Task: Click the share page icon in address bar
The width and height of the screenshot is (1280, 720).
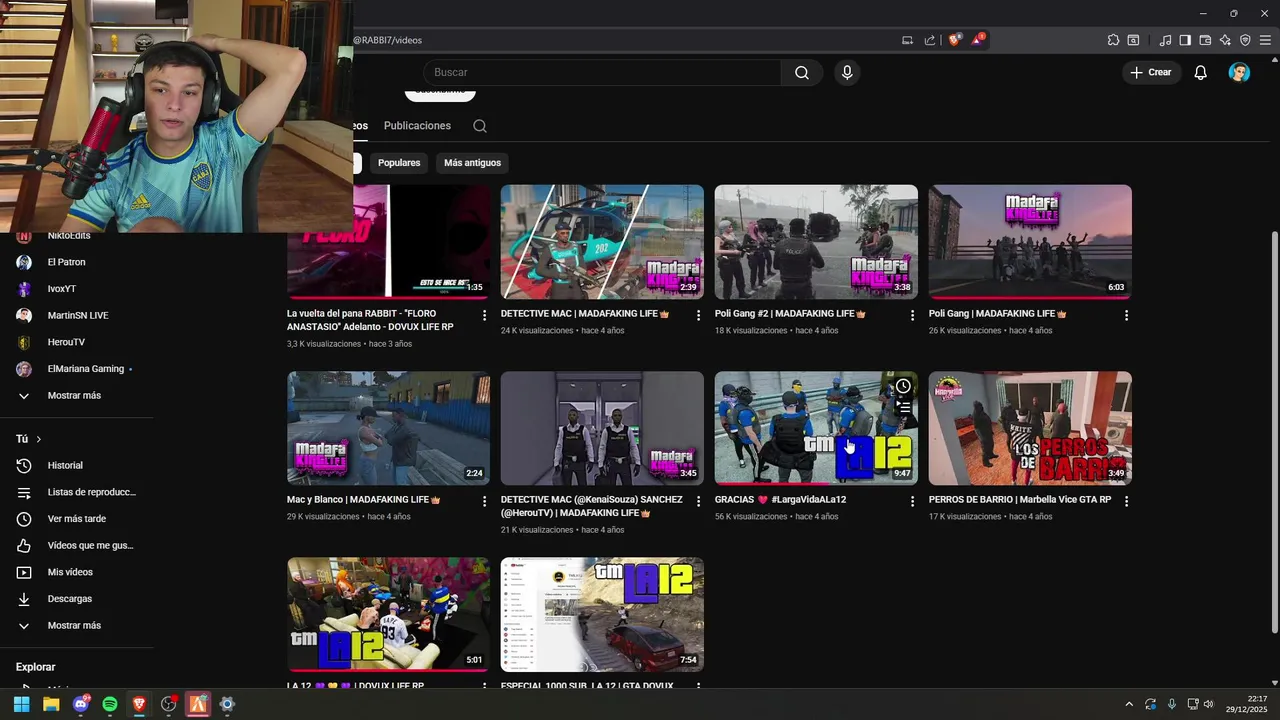Action: click(x=930, y=40)
